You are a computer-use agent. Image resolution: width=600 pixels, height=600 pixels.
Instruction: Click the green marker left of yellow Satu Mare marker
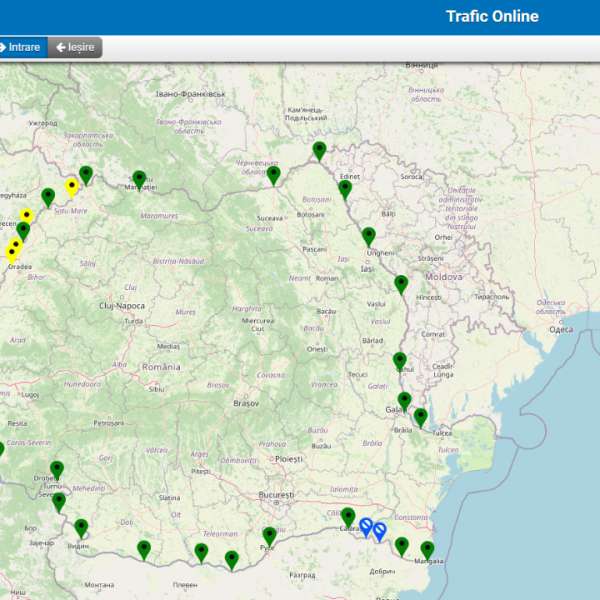(48, 198)
